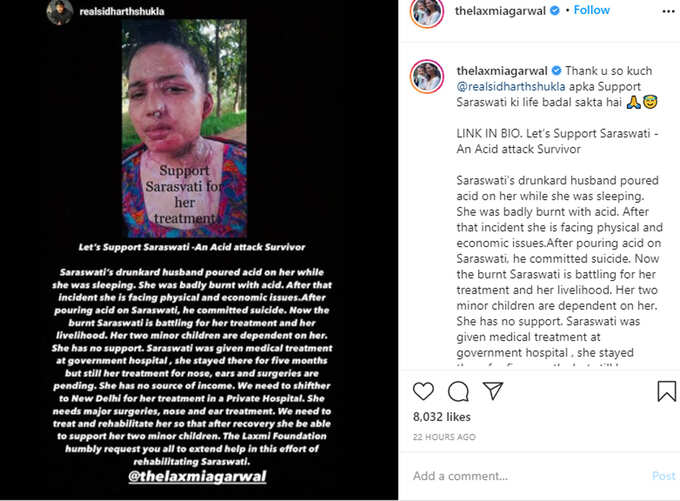
Task: View the 8,032 likes list
Action: (441, 417)
